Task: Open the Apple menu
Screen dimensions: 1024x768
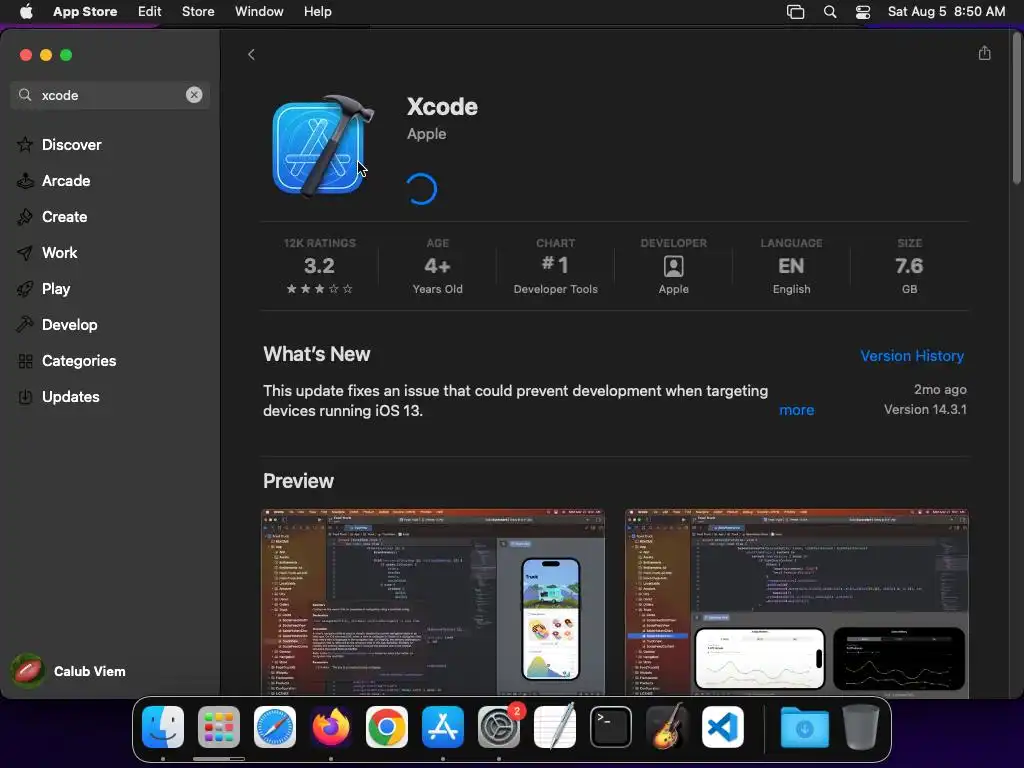Action: point(26,12)
